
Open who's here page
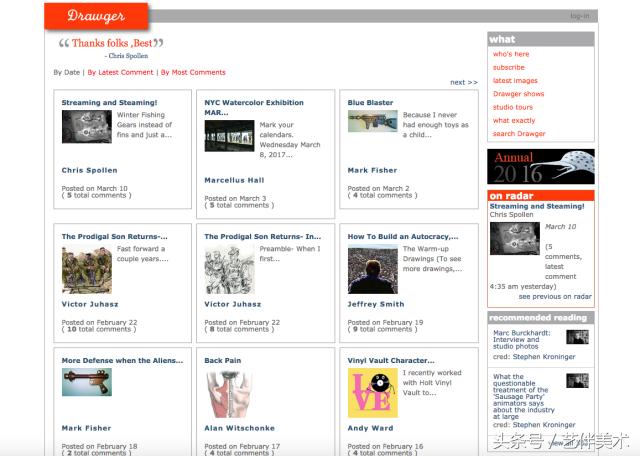click(x=511, y=54)
